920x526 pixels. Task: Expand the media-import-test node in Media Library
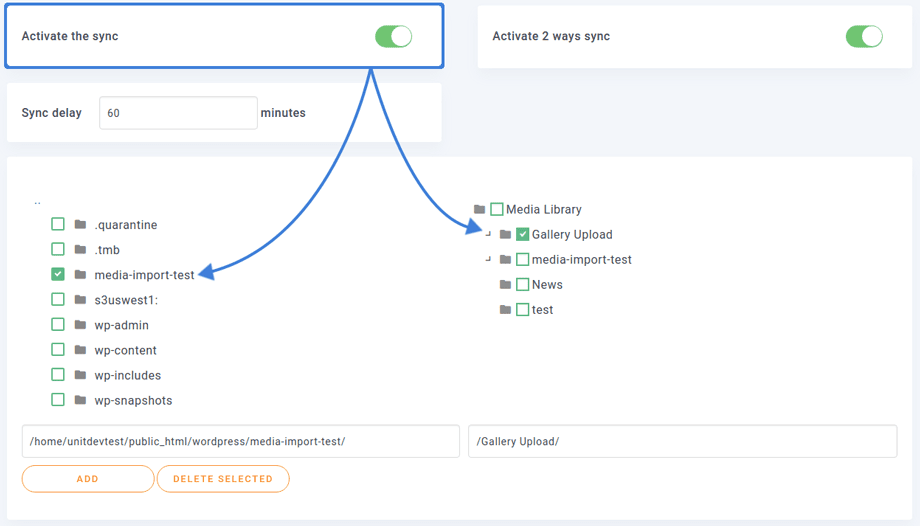tap(489, 260)
